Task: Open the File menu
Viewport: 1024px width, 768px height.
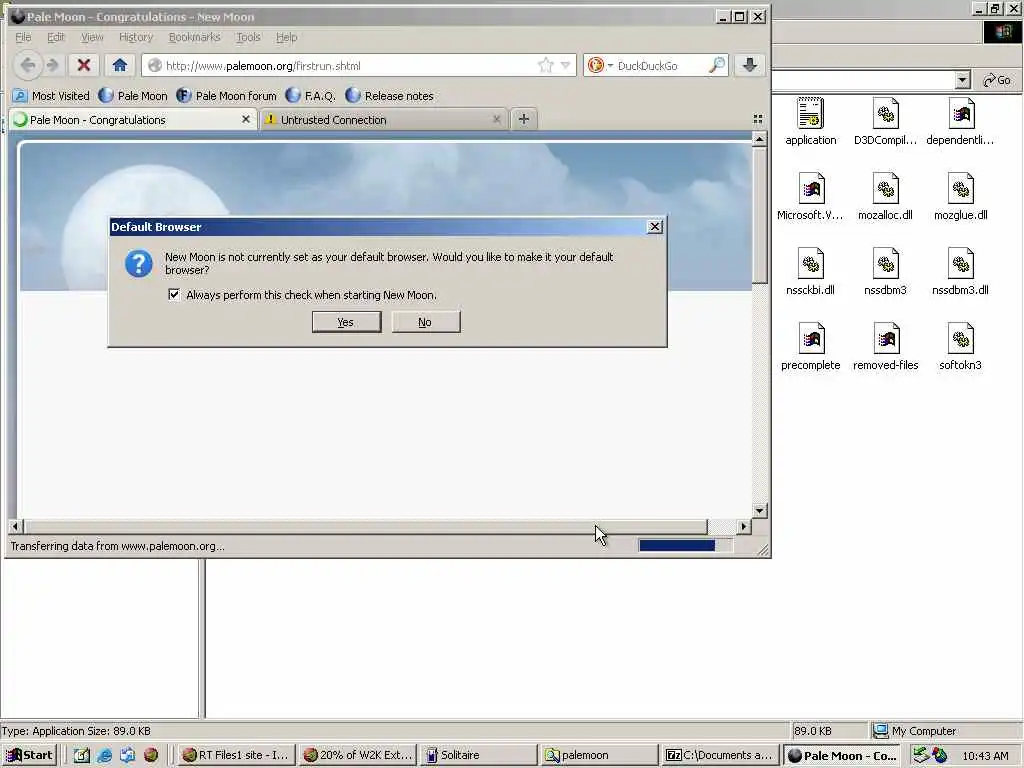Action: 23,37
